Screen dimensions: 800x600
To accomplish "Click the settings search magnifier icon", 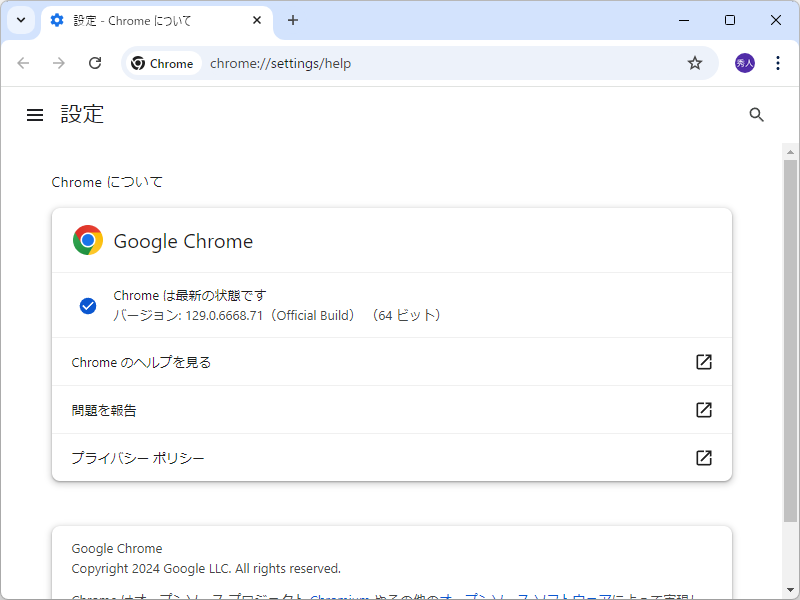I will [756, 115].
